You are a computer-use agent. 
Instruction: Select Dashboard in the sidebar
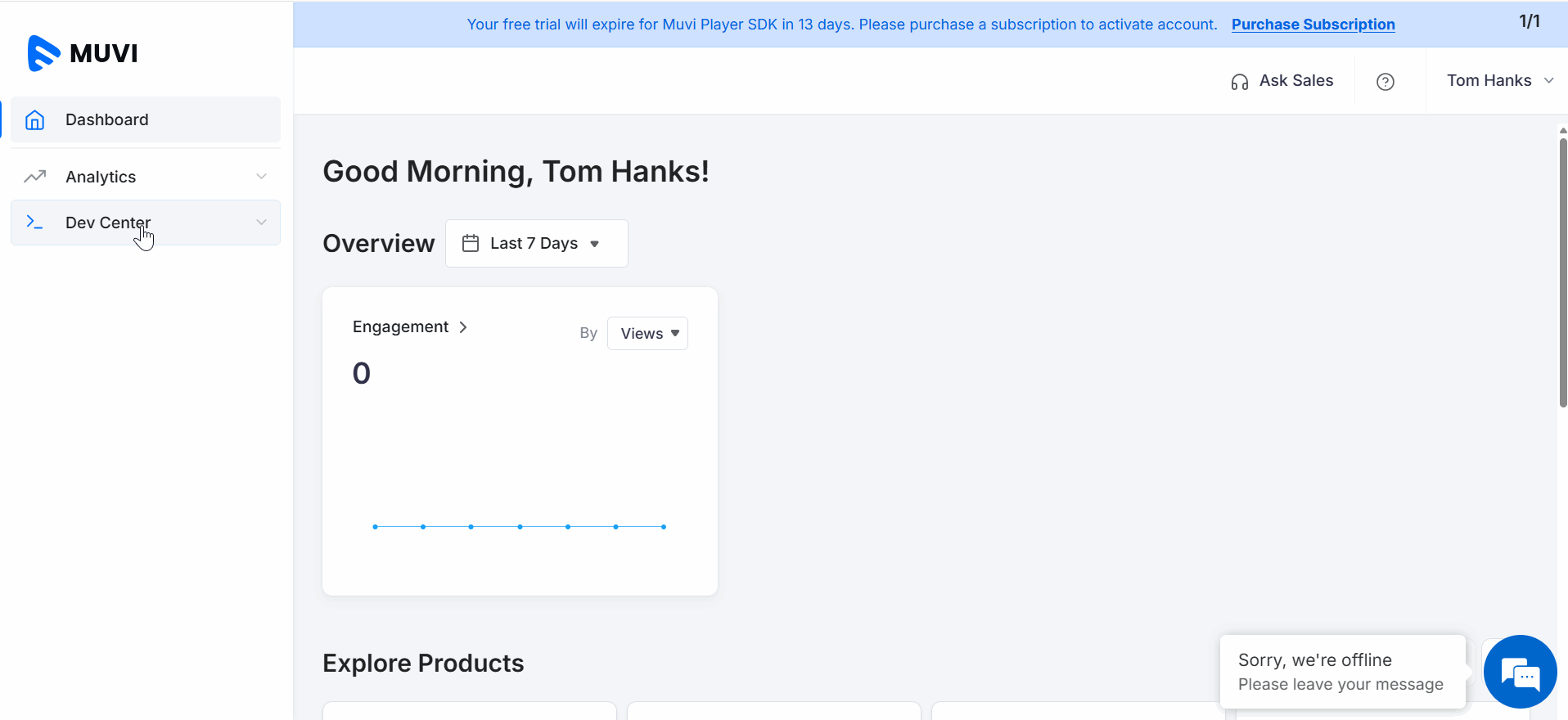(107, 120)
